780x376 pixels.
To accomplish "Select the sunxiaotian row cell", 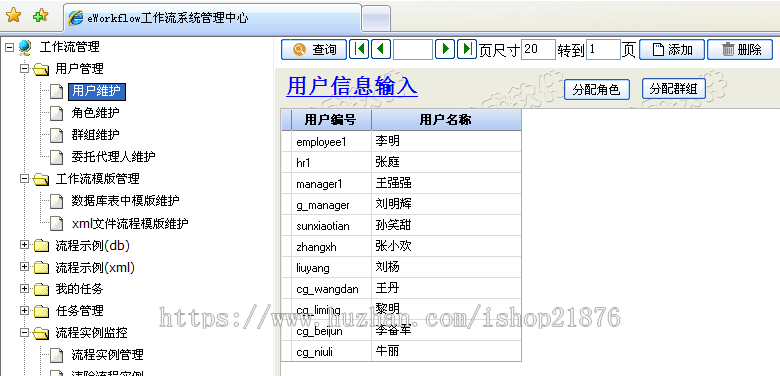I will pos(331,226).
